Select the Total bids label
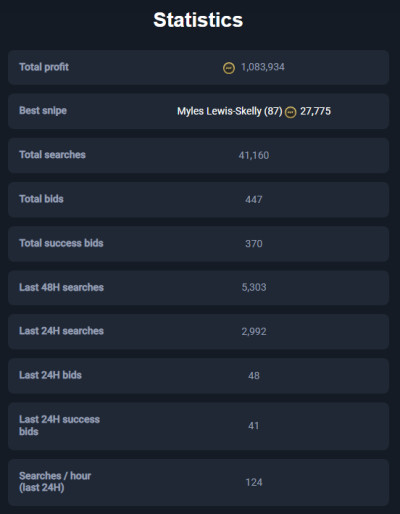The image size is (400, 514). point(41,199)
